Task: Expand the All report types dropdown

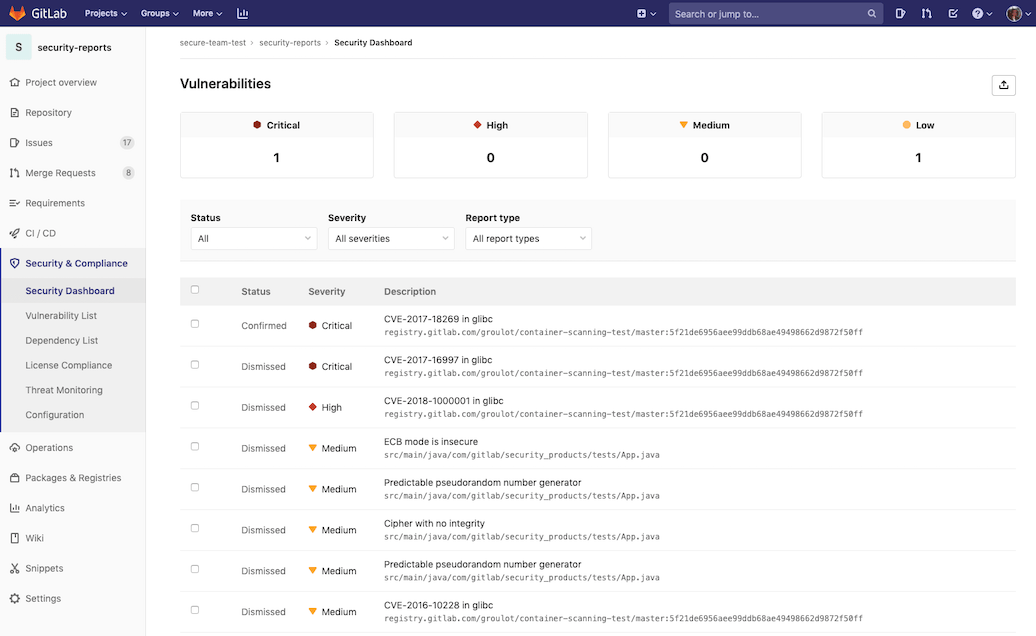Action: [528, 239]
